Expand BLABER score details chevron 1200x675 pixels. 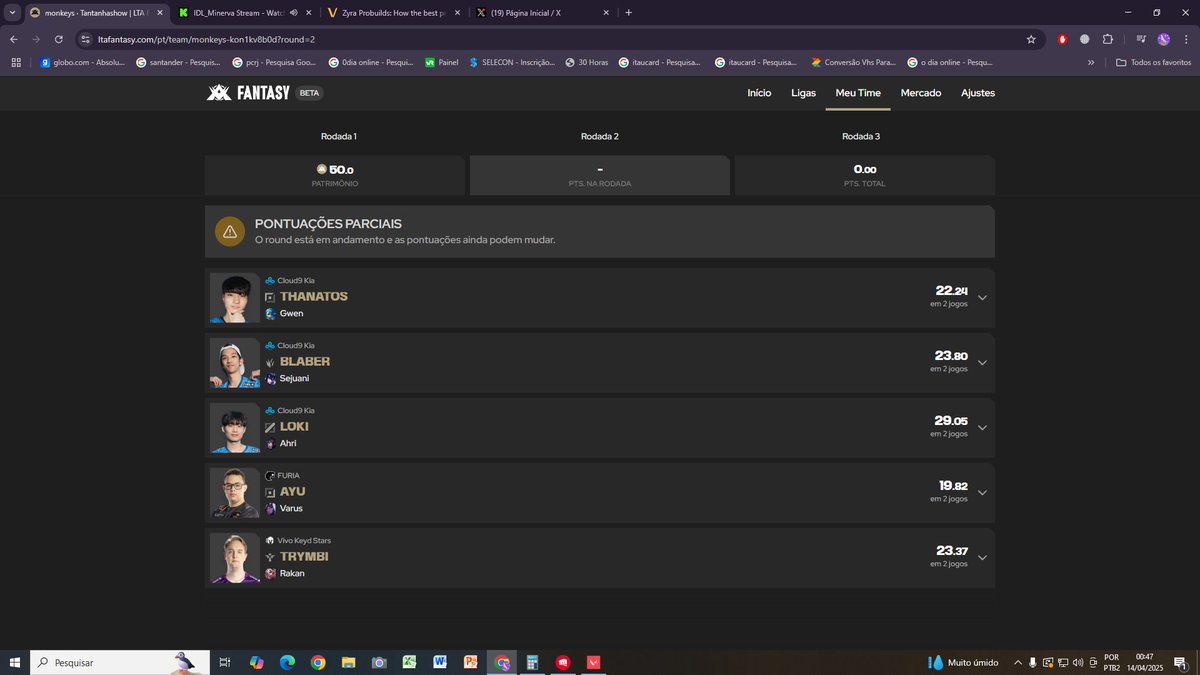982,362
